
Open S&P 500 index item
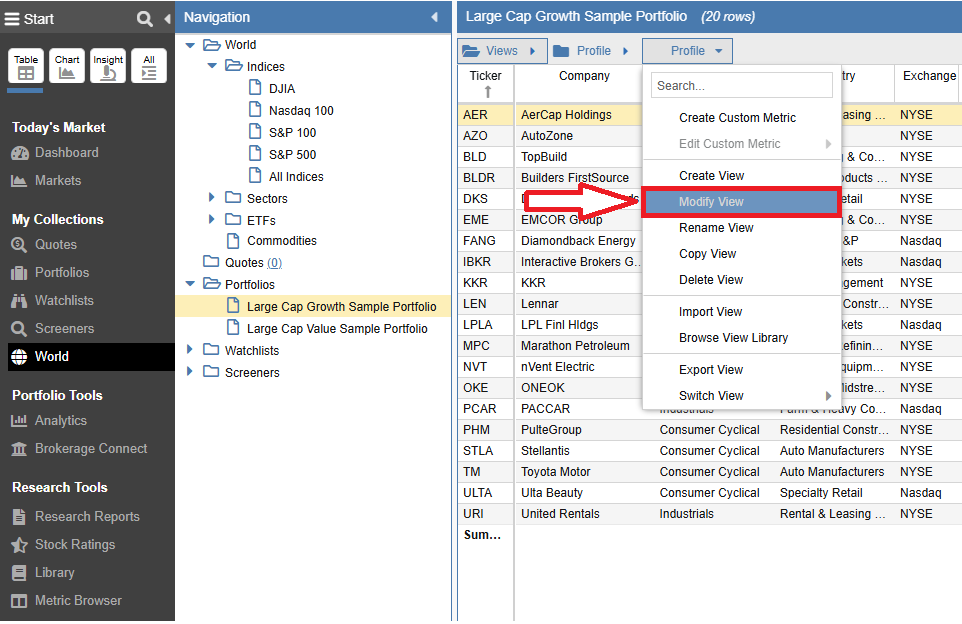pos(292,155)
